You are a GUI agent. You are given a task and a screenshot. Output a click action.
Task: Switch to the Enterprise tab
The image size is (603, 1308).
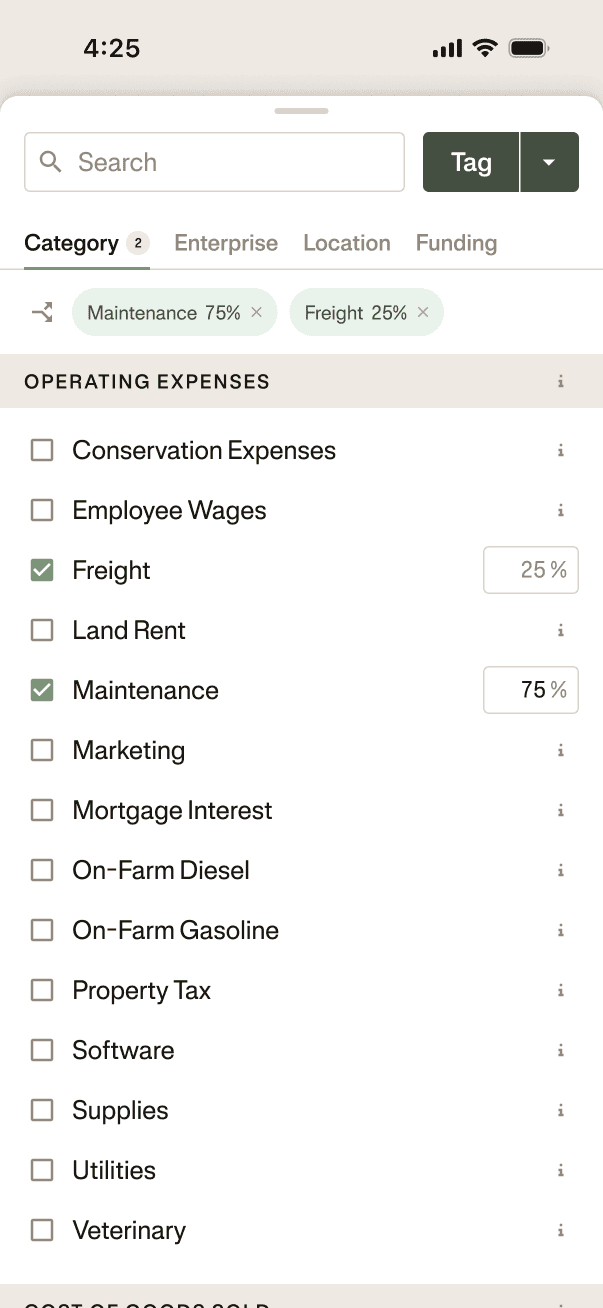coord(225,243)
